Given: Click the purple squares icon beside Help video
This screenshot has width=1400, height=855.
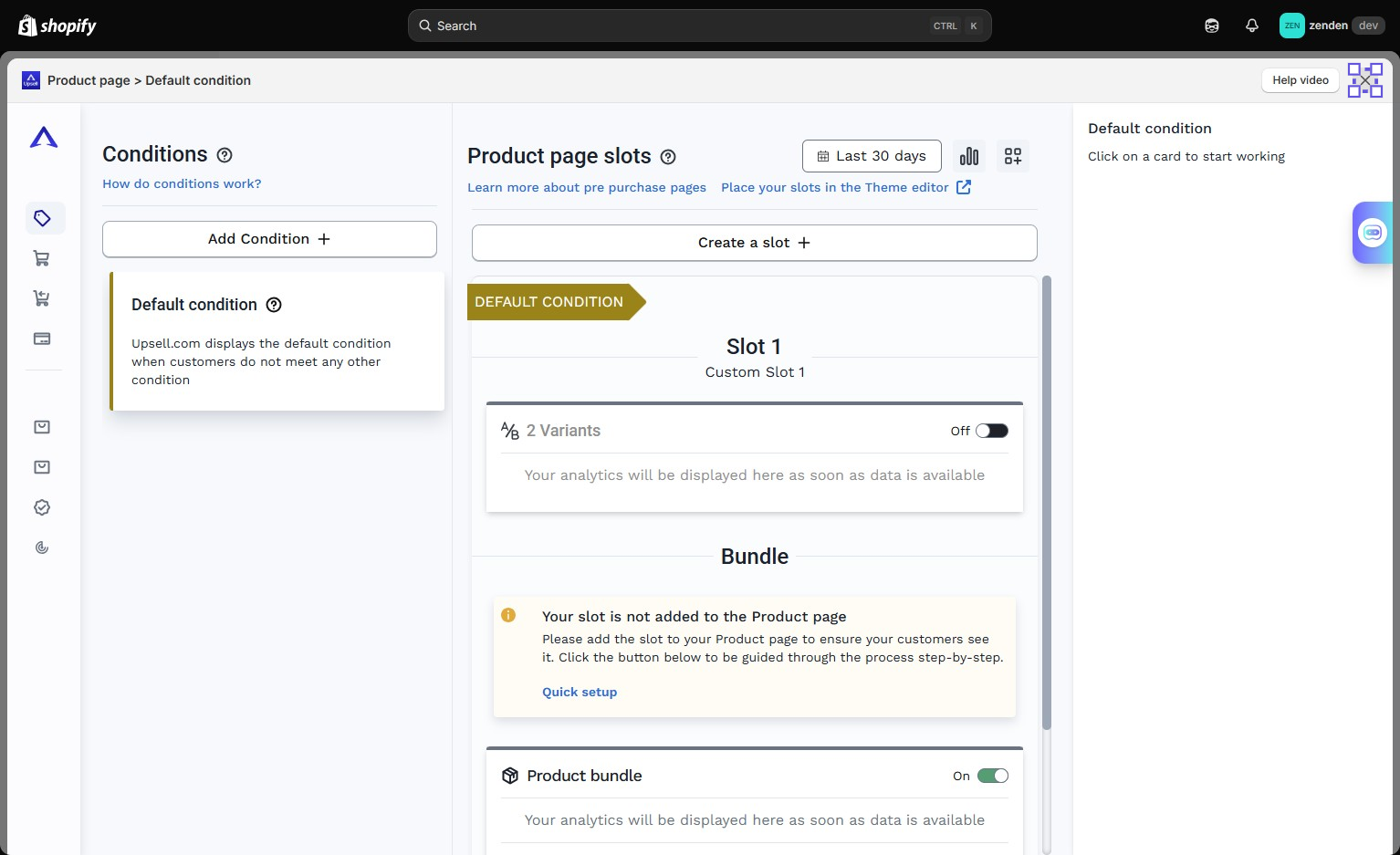Looking at the screenshot, I should pyautogui.click(x=1365, y=80).
